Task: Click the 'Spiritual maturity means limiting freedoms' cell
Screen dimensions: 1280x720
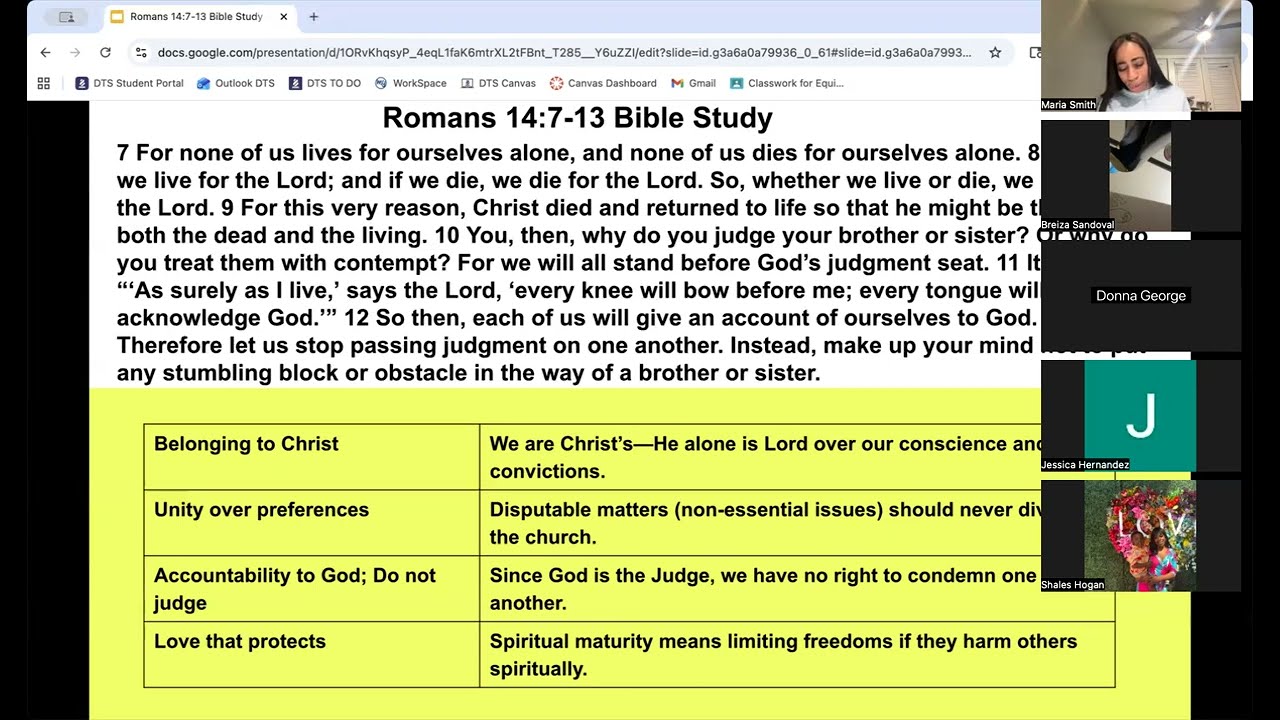Action: (797, 654)
